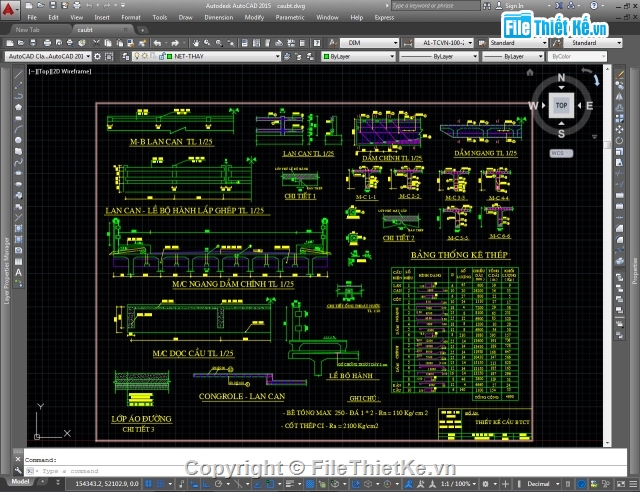Toggle Clean Screen icon in status bar

click(620, 484)
